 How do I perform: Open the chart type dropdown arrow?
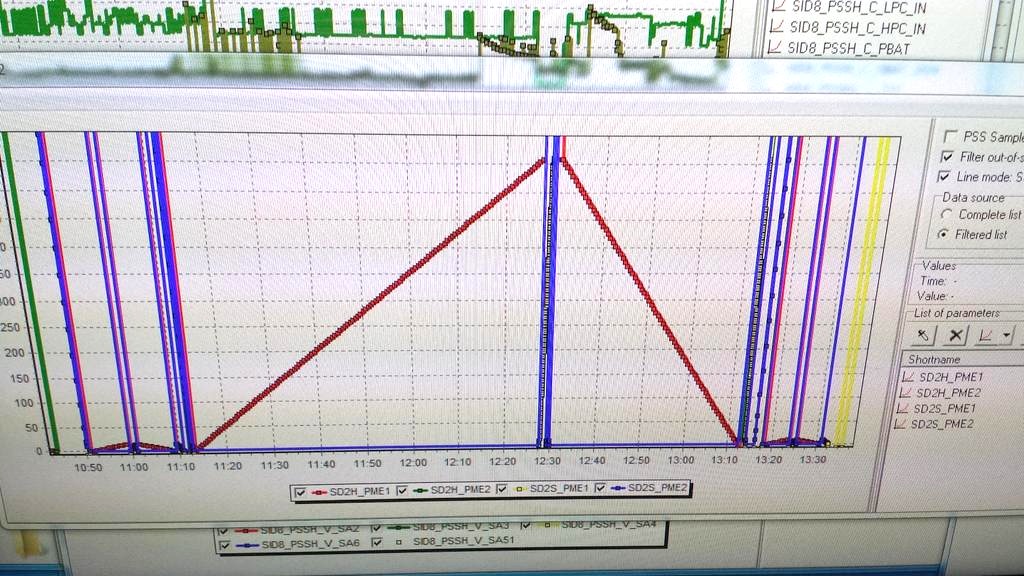click(1006, 336)
